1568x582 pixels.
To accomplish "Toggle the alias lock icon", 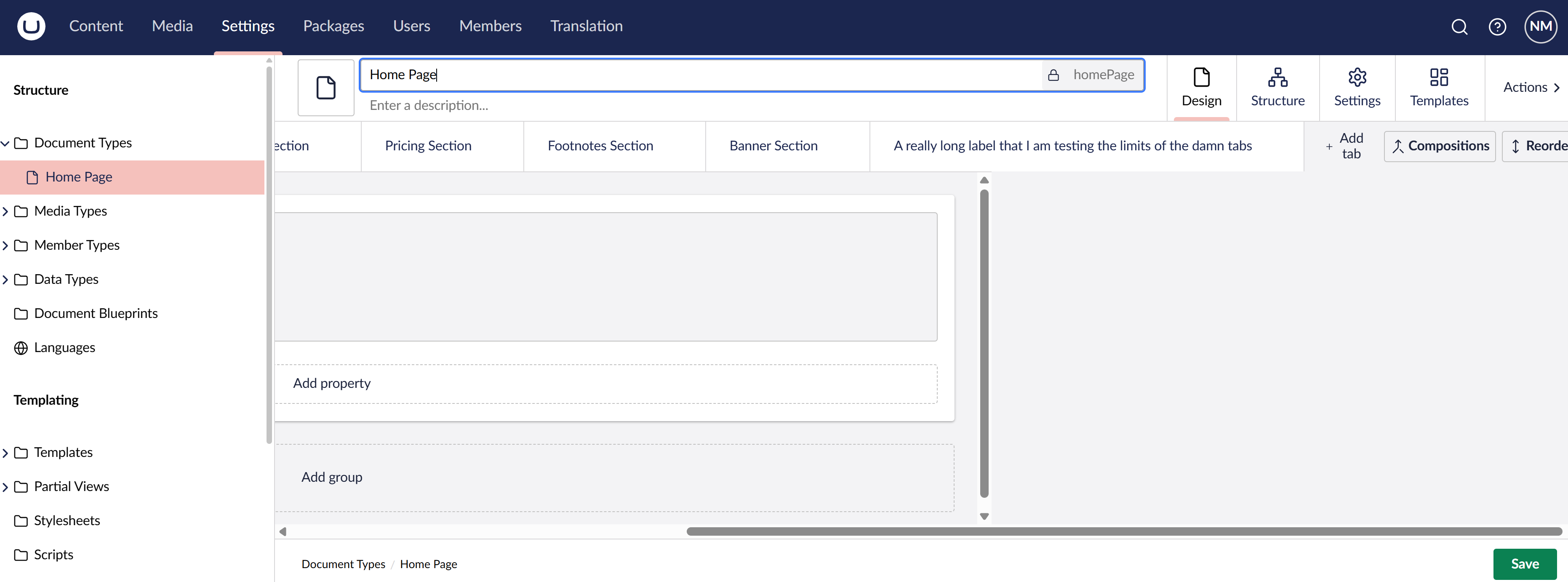I will [1053, 75].
